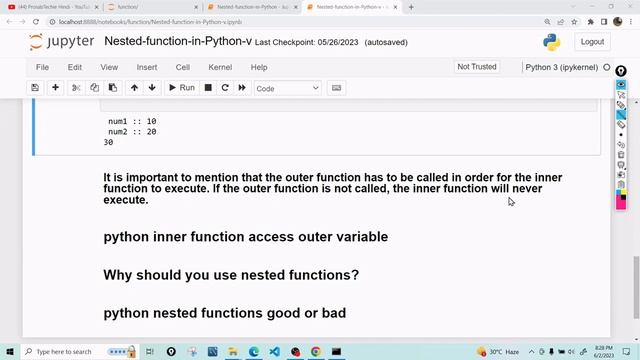Open the Kernel menu

point(220,67)
